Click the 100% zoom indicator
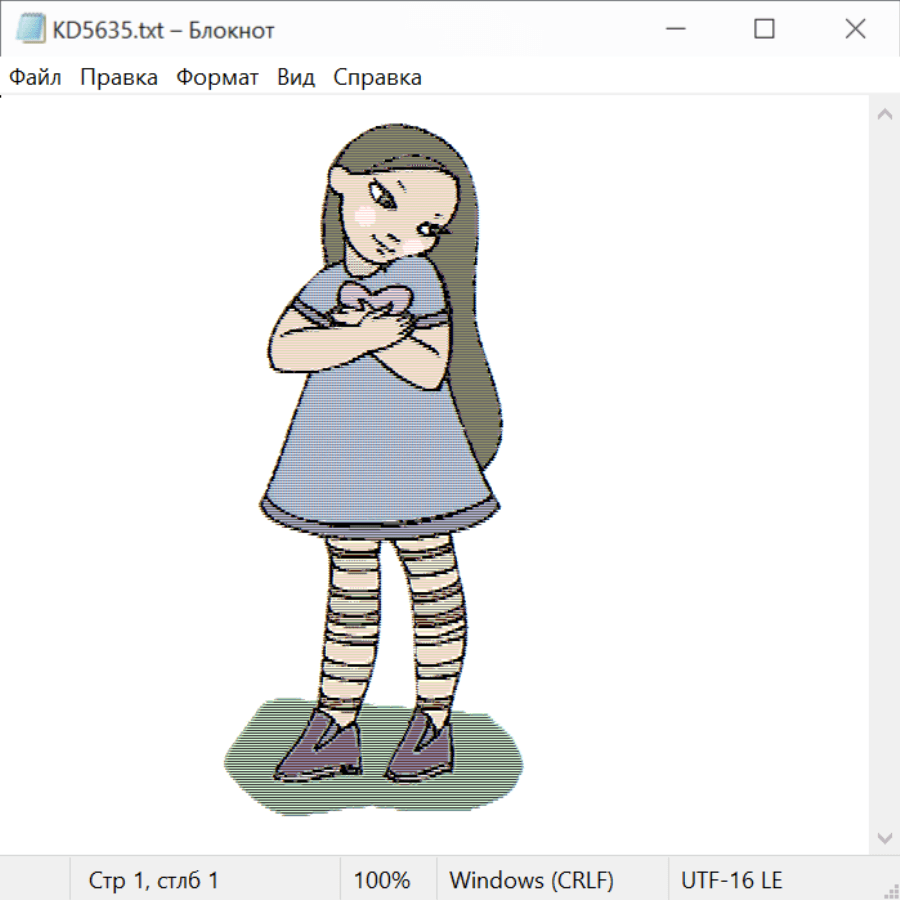Screen dimensions: 900x900 coord(382,880)
